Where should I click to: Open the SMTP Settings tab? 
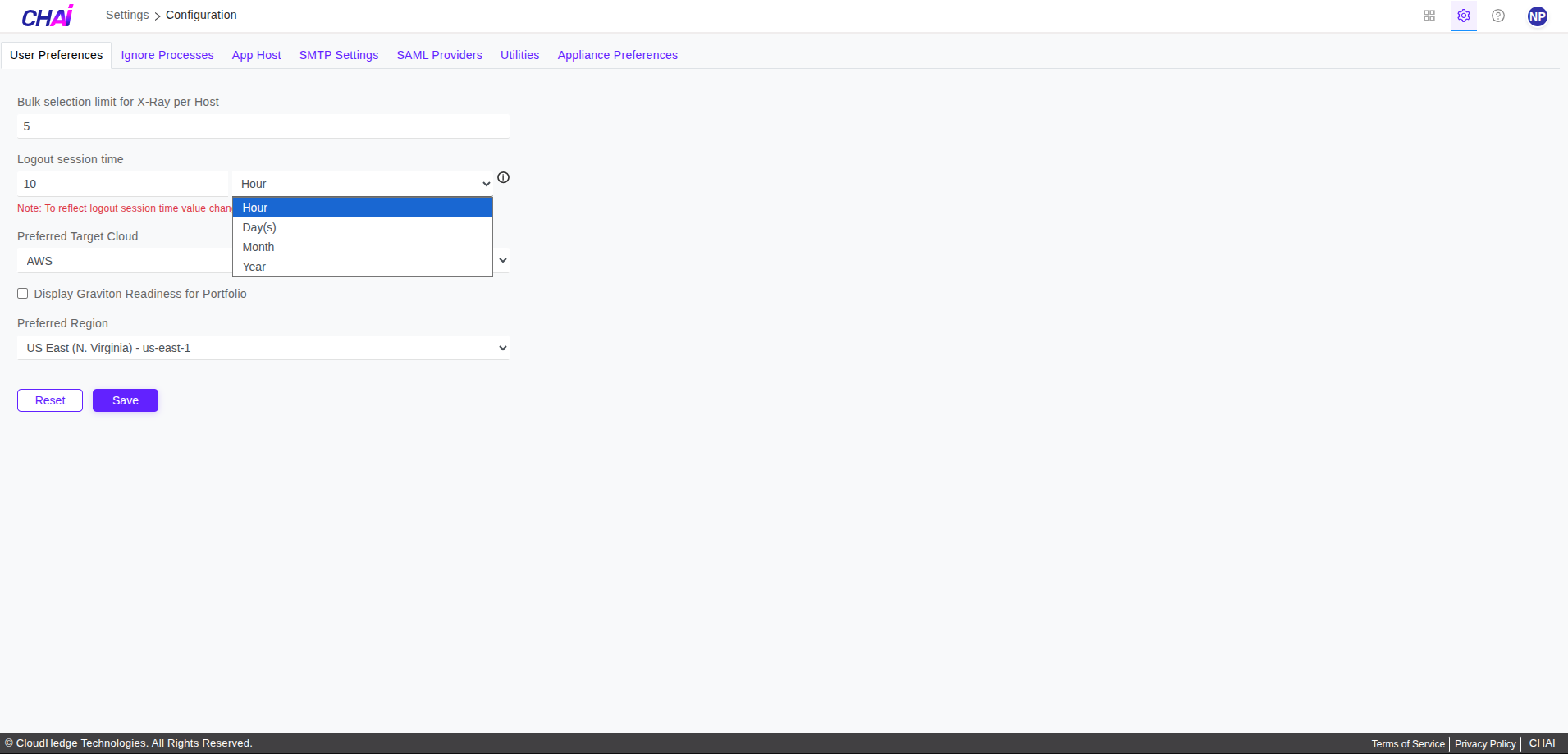tap(338, 55)
